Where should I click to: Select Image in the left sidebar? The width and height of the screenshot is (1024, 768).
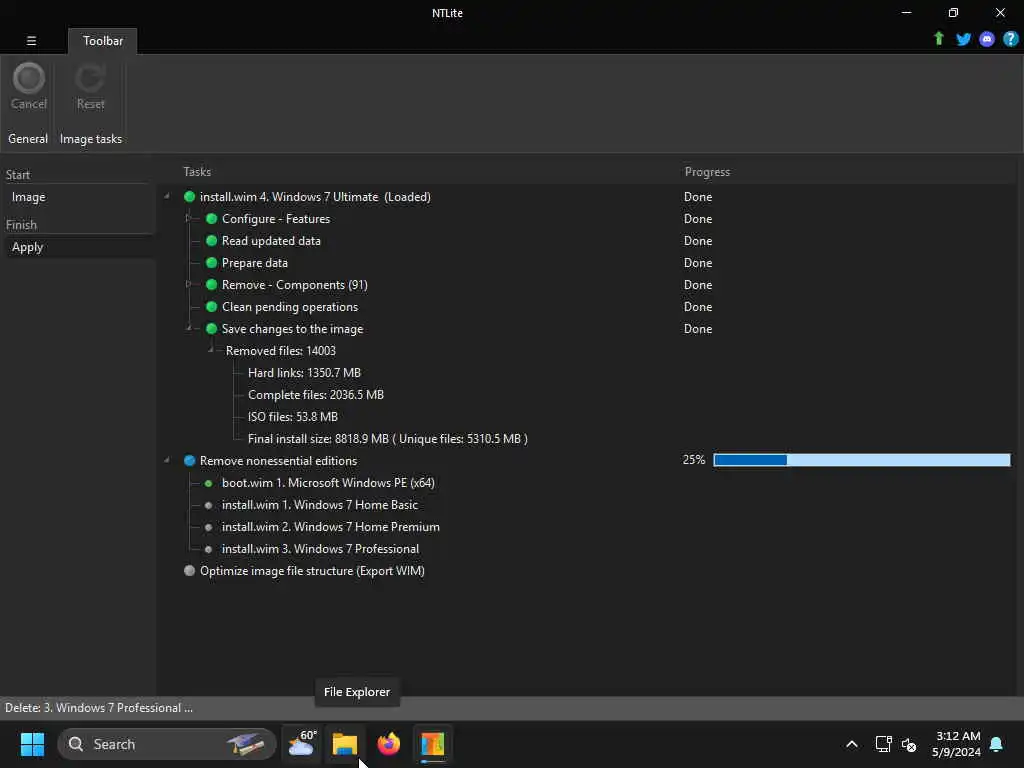[x=28, y=197]
